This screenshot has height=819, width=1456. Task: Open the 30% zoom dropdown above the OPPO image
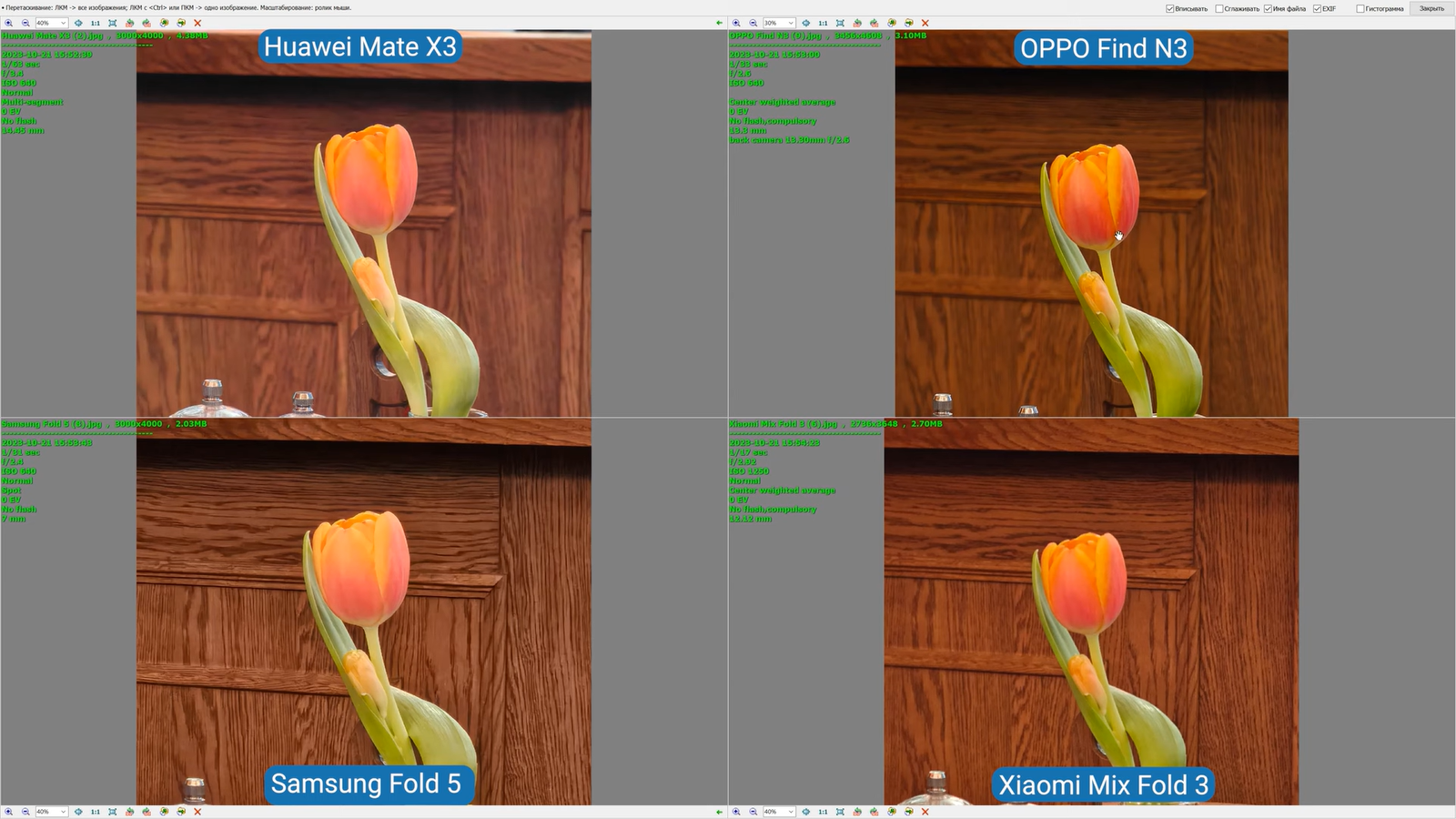tap(779, 23)
